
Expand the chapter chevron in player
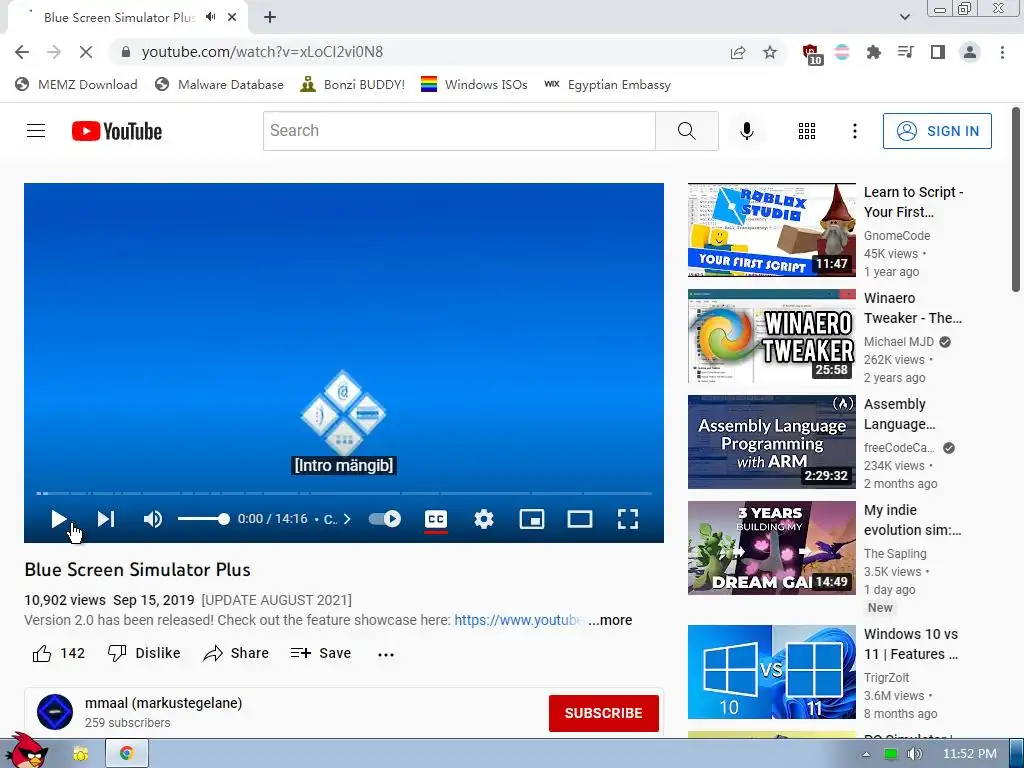tap(347, 519)
